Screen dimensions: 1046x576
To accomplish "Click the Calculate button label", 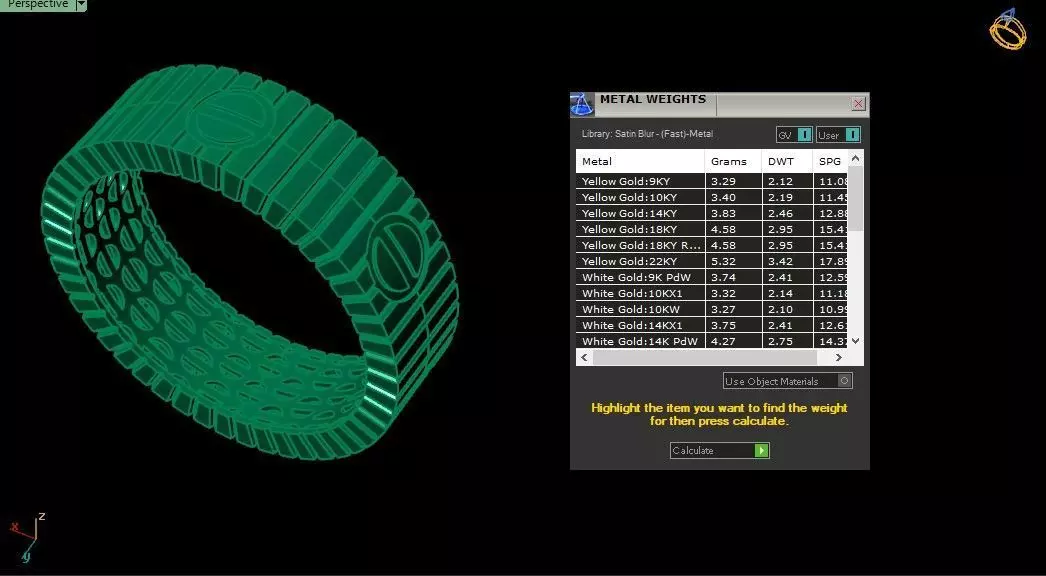I will [693, 451].
